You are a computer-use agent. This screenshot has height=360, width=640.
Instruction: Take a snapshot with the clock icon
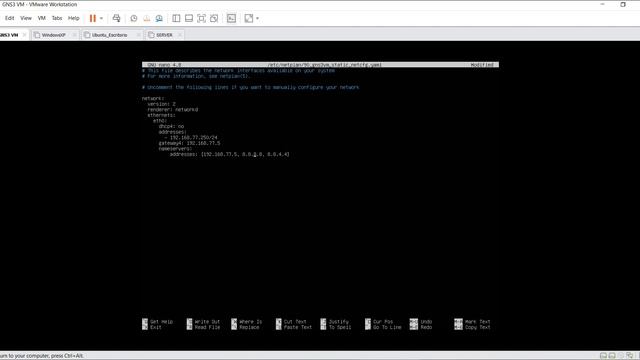pyautogui.click(x=134, y=18)
